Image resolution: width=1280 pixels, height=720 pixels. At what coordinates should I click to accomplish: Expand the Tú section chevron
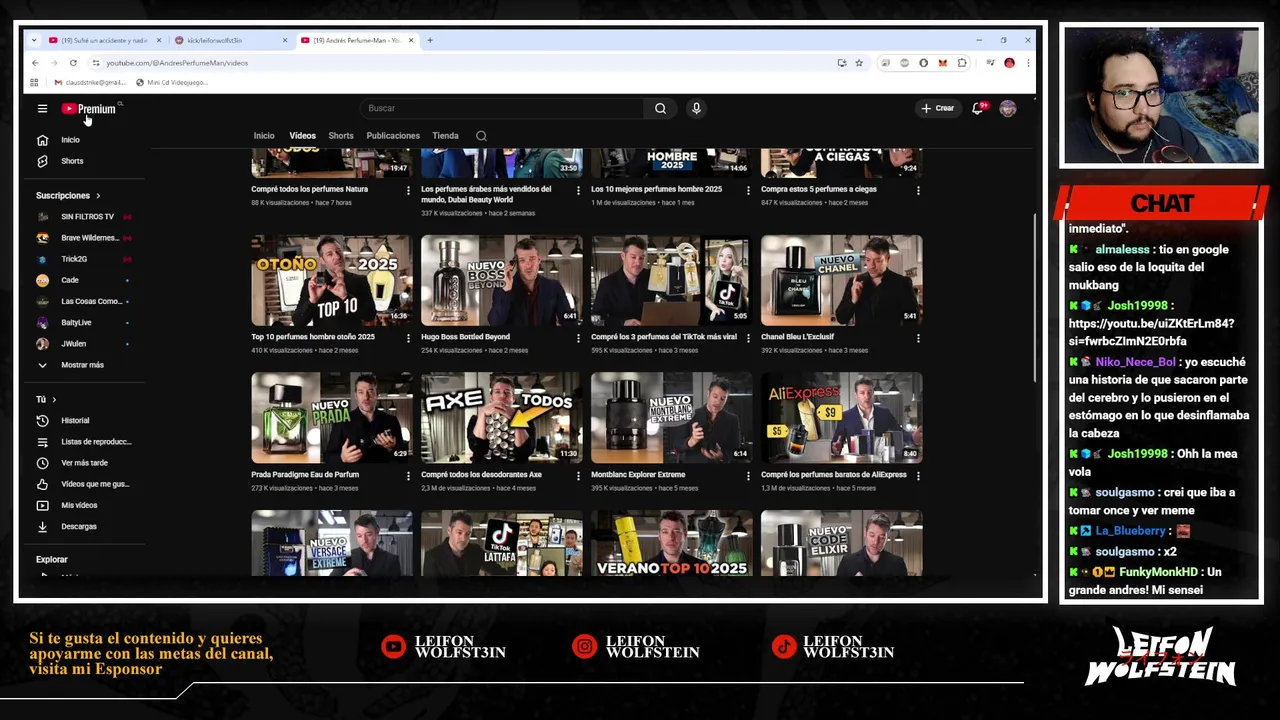pyautogui.click(x=54, y=400)
